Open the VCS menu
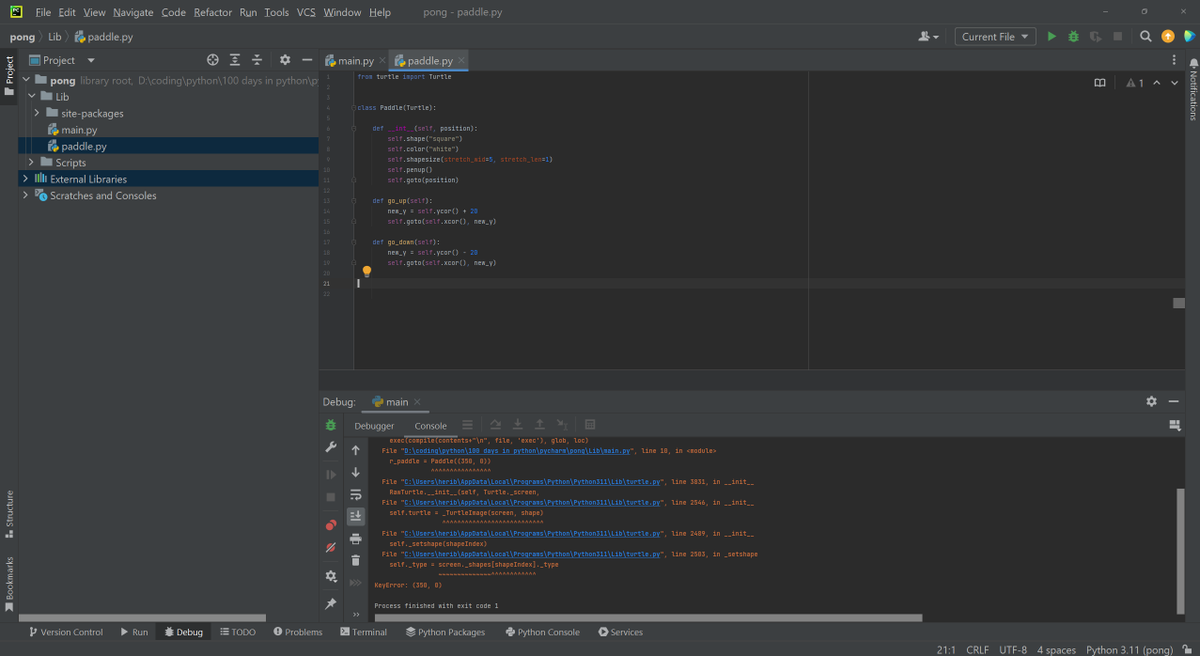1200x656 pixels. (x=306, y=12)
